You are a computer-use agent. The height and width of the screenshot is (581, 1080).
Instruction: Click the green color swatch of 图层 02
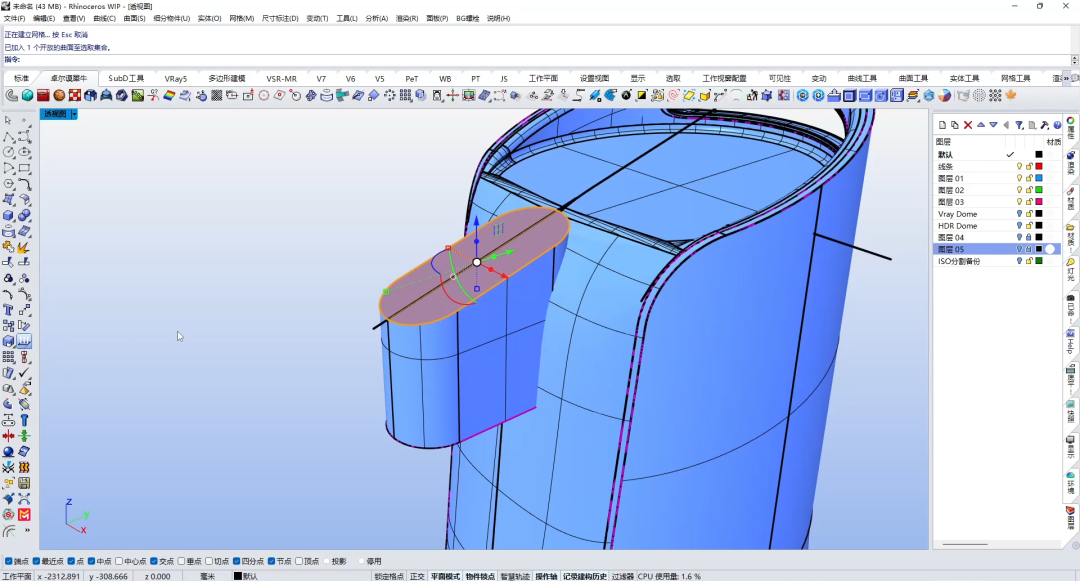click(1039, 190)
